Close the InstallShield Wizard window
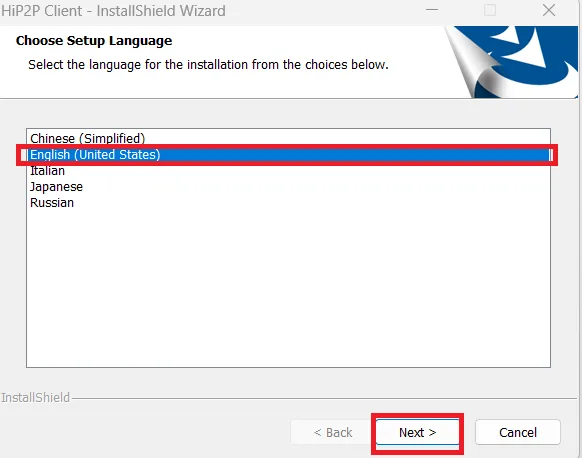The image size is (582, 458). click(549, 10)
